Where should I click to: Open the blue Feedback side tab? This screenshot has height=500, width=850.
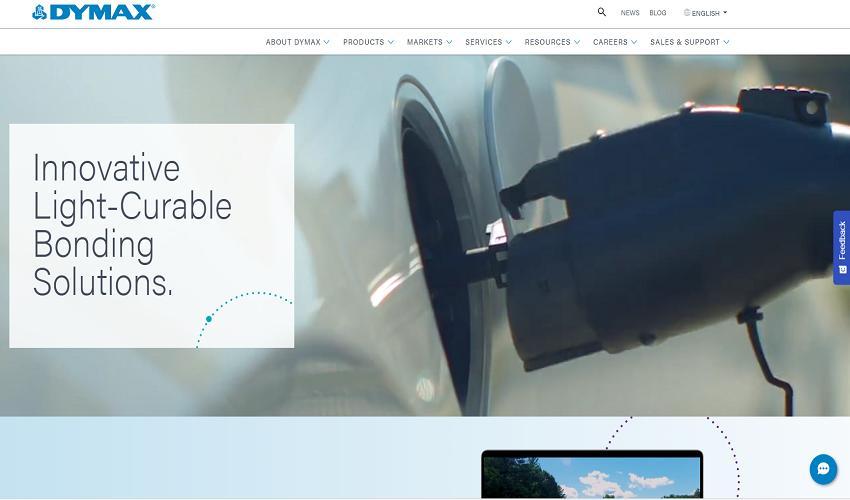coord(841,247)
